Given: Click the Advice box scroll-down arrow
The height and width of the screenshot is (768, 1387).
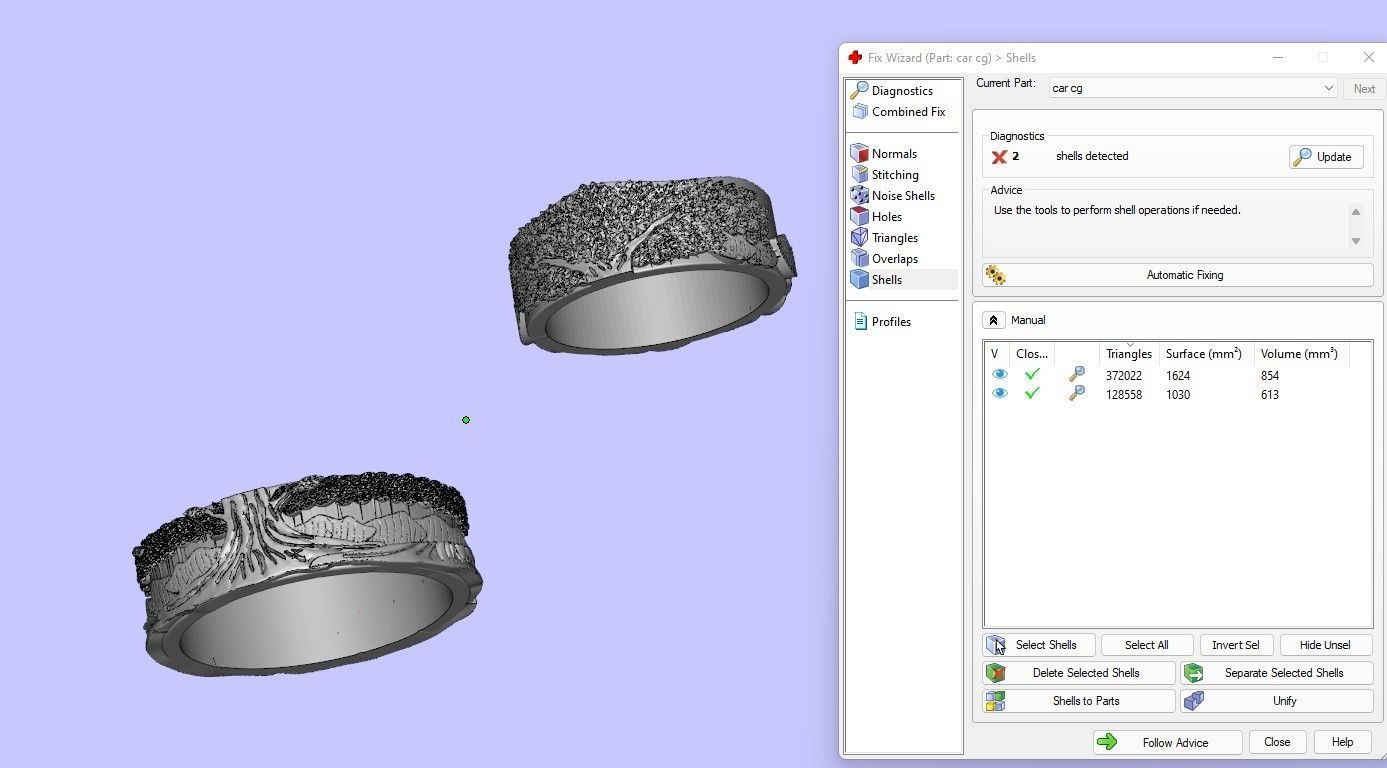Looking at the screenshot, I should (1356, 241).
